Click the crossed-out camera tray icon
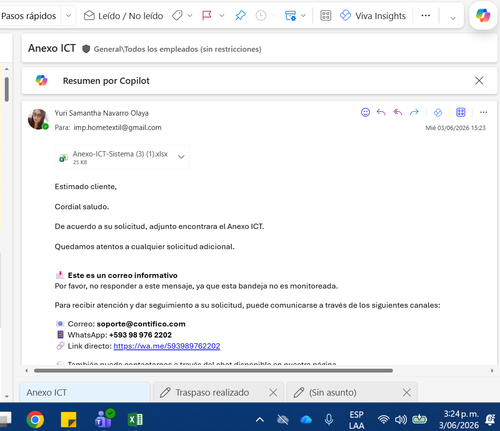The width and height of the screenshot is (500, 431). pos(283,420)
